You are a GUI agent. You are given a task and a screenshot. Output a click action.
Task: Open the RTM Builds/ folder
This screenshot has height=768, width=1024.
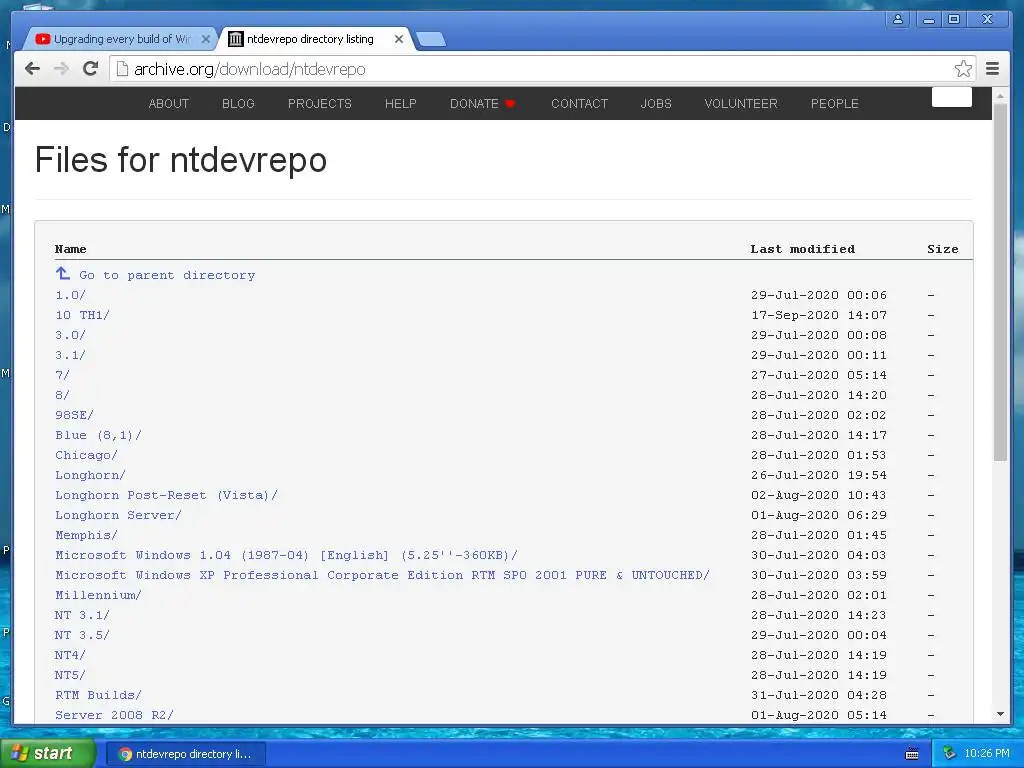(x=98, y=695)
